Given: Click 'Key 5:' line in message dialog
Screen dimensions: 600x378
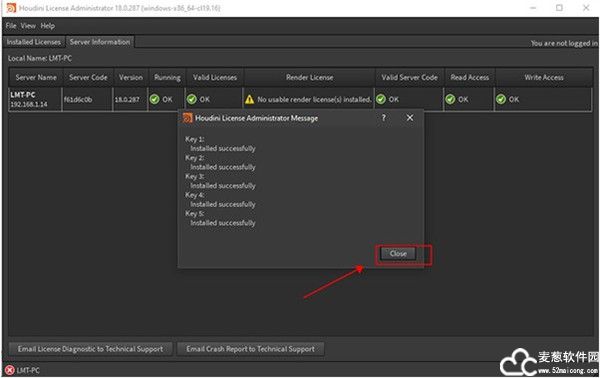Looking at the screenshot, I should coord(195,213).
